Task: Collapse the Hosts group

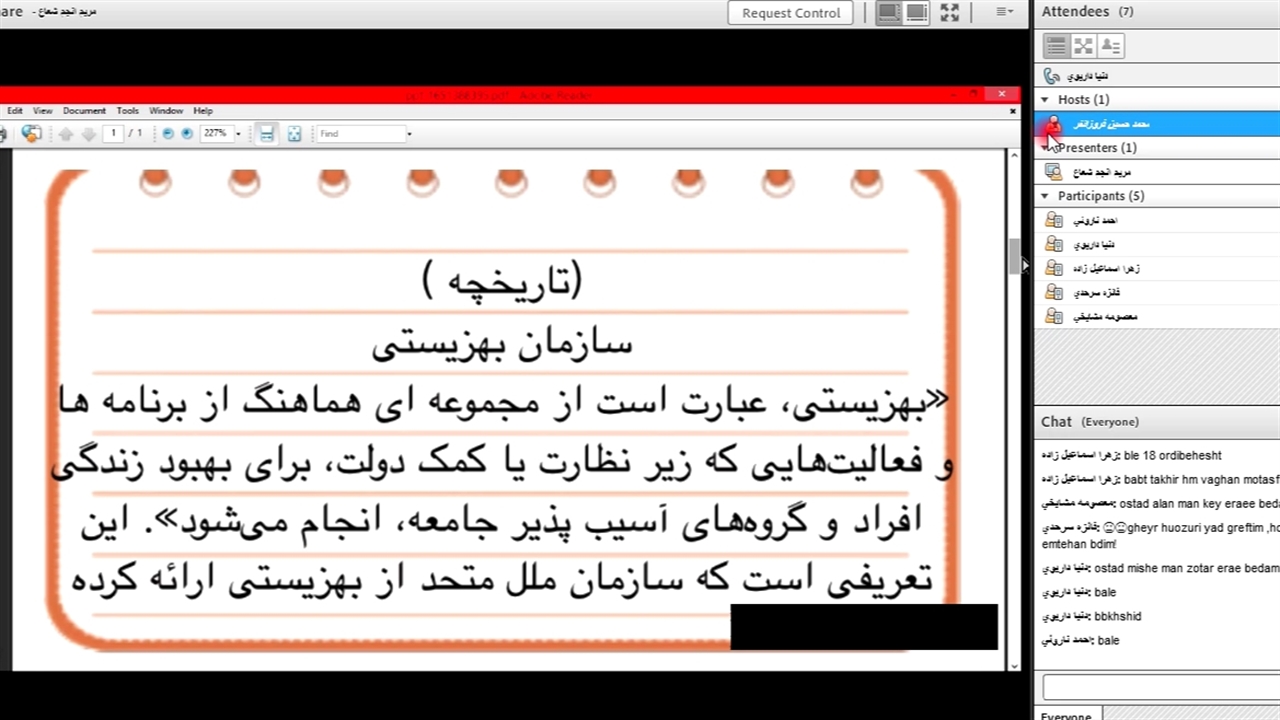Action: 1046,100
